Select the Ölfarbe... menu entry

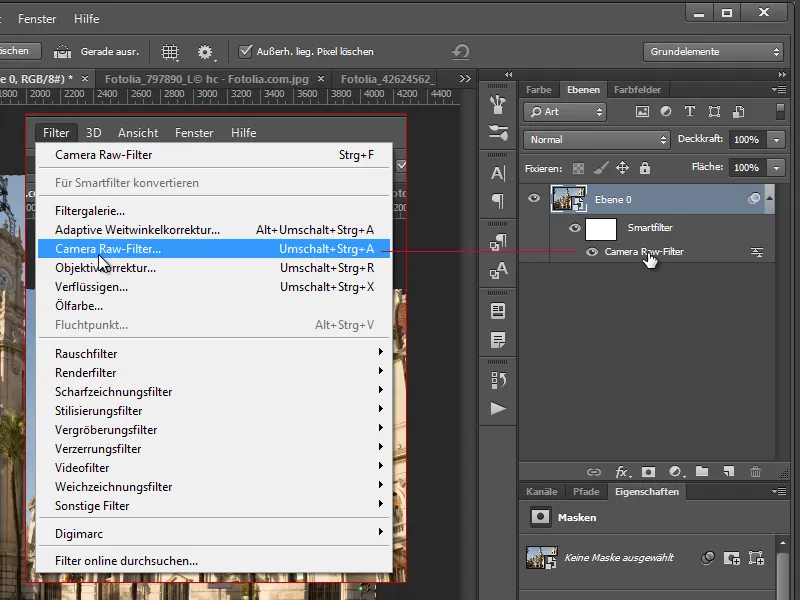[79, 306]
